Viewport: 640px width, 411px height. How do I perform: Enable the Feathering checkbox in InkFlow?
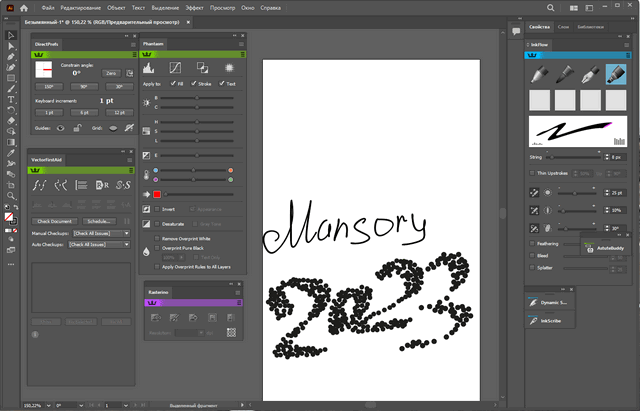532,242
